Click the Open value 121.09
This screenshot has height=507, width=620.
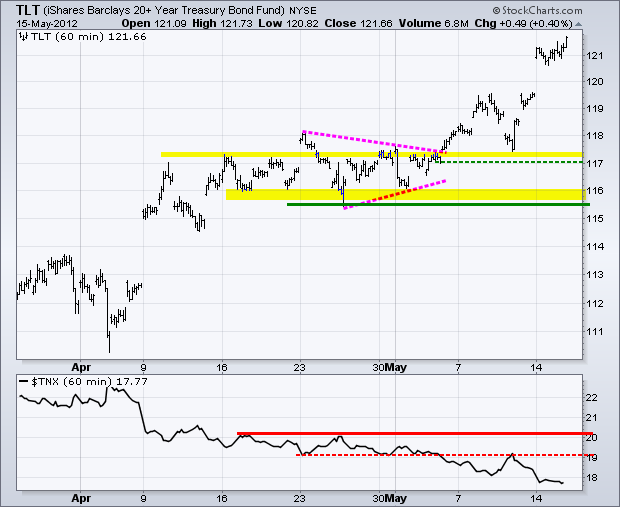point(170,24)
